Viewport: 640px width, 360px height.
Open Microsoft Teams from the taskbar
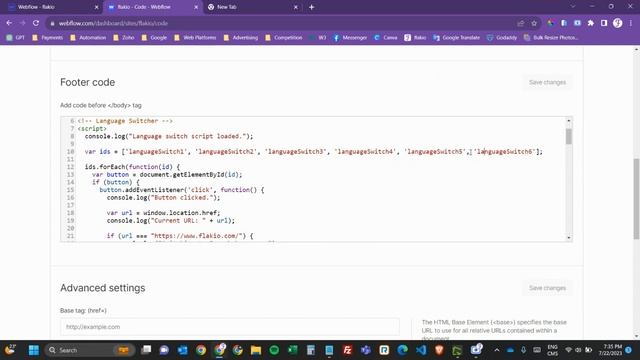(x=366, y=350)
